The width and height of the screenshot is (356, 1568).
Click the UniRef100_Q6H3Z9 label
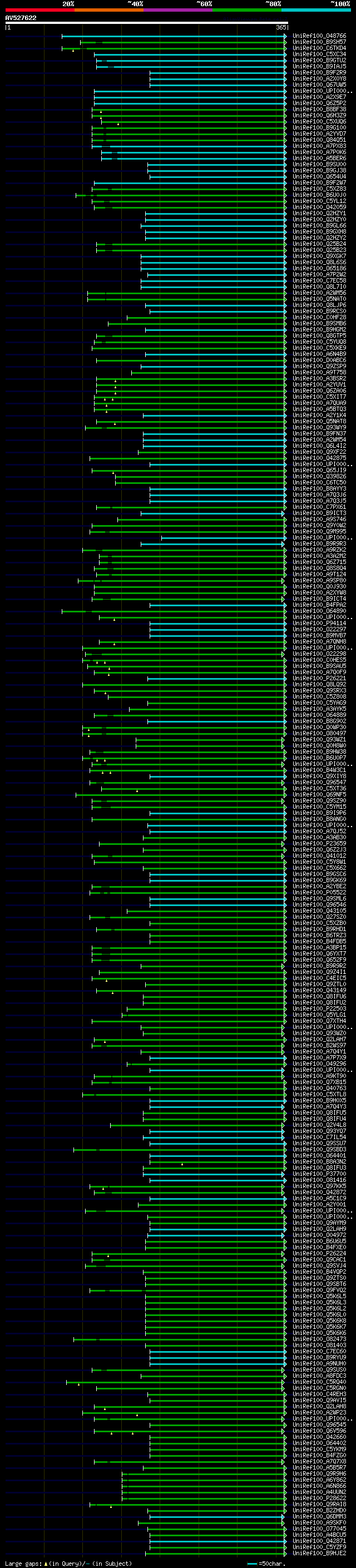(x=319, y=116)
